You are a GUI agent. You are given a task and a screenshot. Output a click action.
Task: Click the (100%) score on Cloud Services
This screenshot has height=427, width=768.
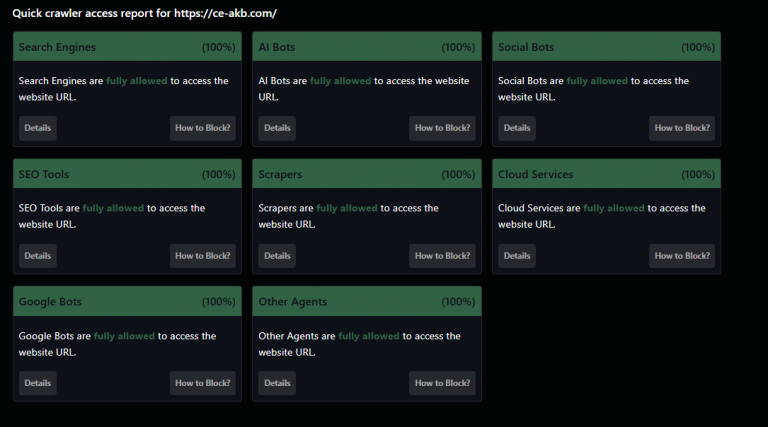[x=698, y=175]
